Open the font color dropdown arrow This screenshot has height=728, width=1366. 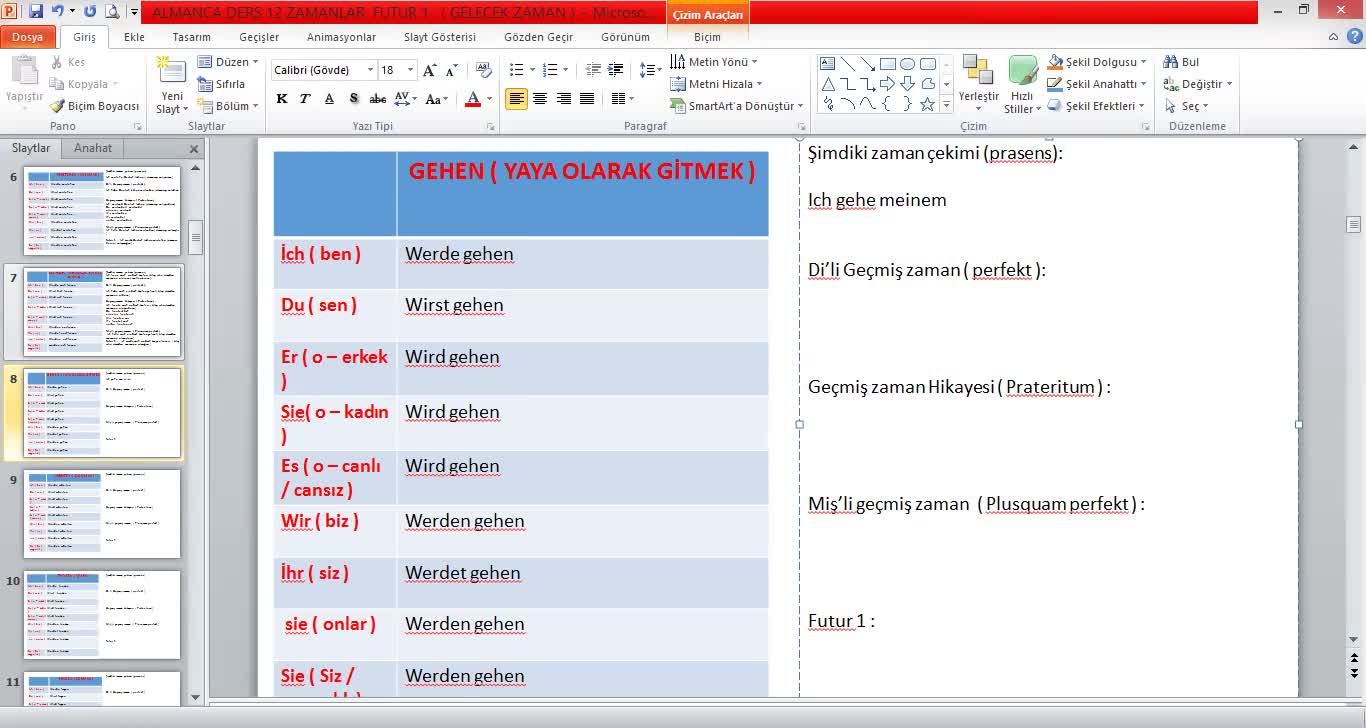(488, 99)
